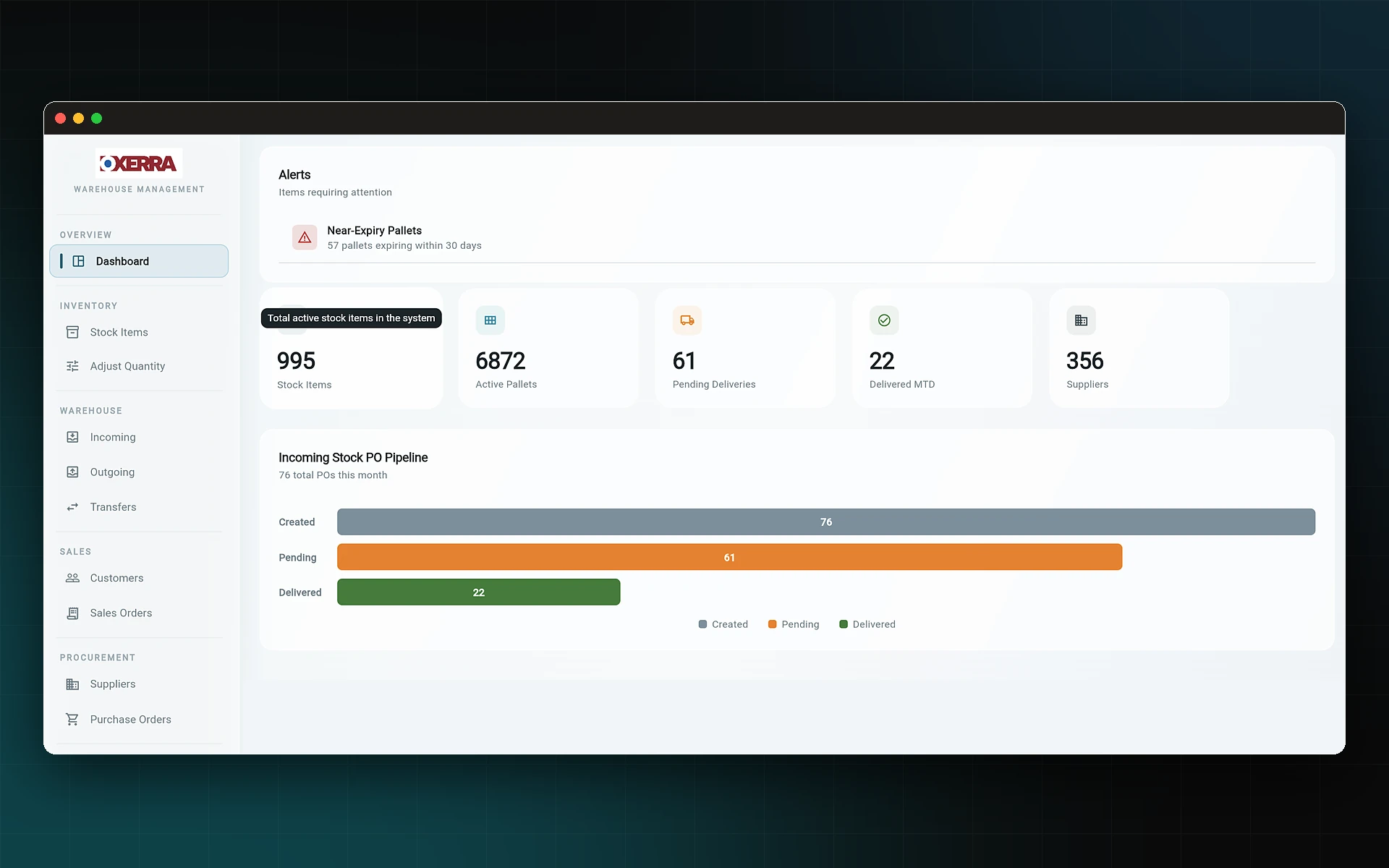1389x868 pixels.
Task: Click the Dashboard layout icon in sidebar
Action: [79, 261]
